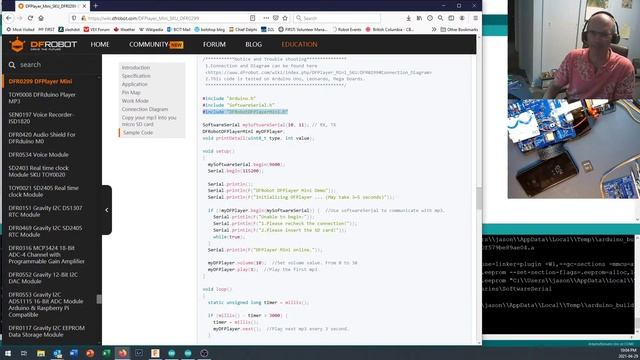640x360 pixels.
Task: Open Firefox hamburger menu
Action: [x=476, y=18]
